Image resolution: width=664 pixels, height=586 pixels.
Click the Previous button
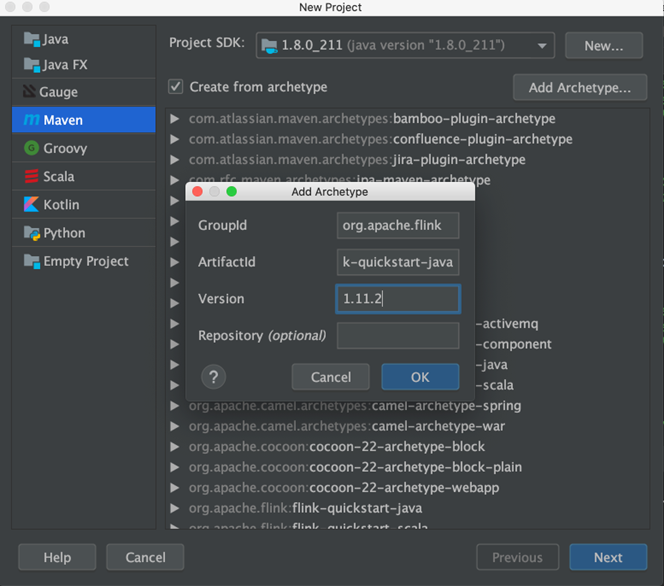517,557
